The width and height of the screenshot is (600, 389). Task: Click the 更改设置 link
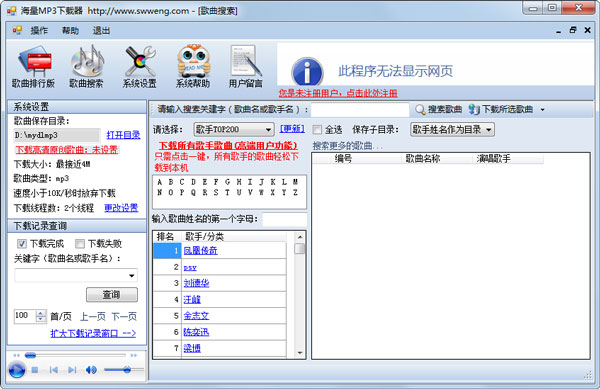(121, 208)
